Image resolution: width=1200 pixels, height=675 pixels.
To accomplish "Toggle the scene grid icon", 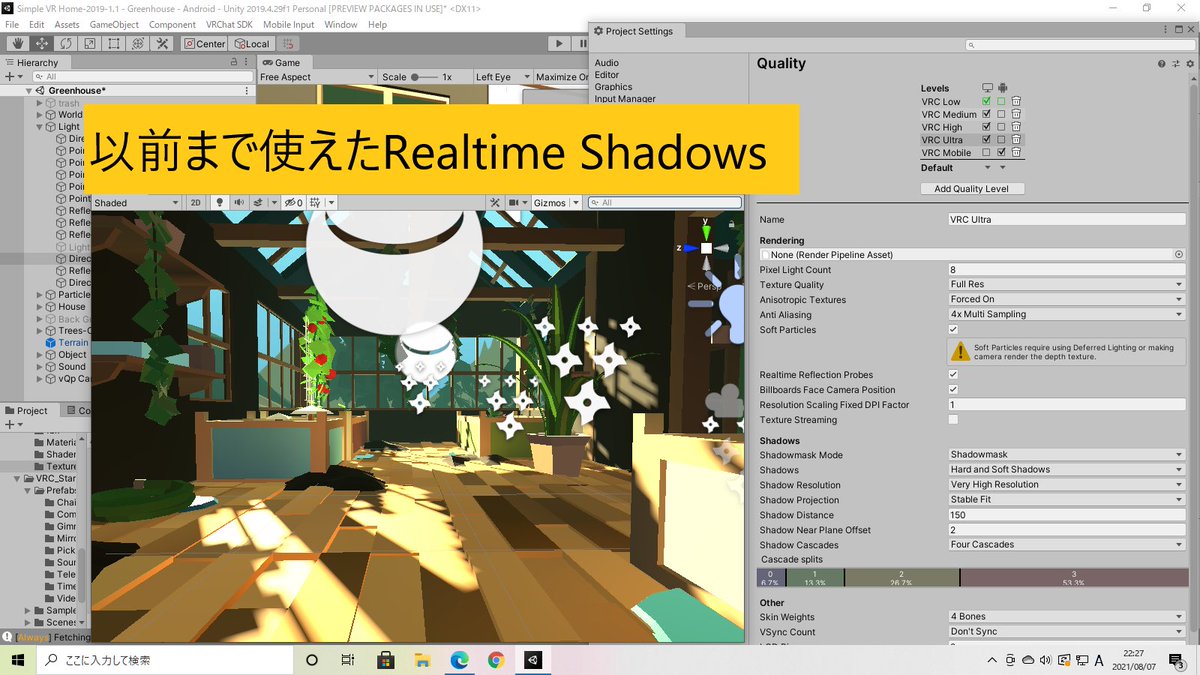I will tap(315, 202).
